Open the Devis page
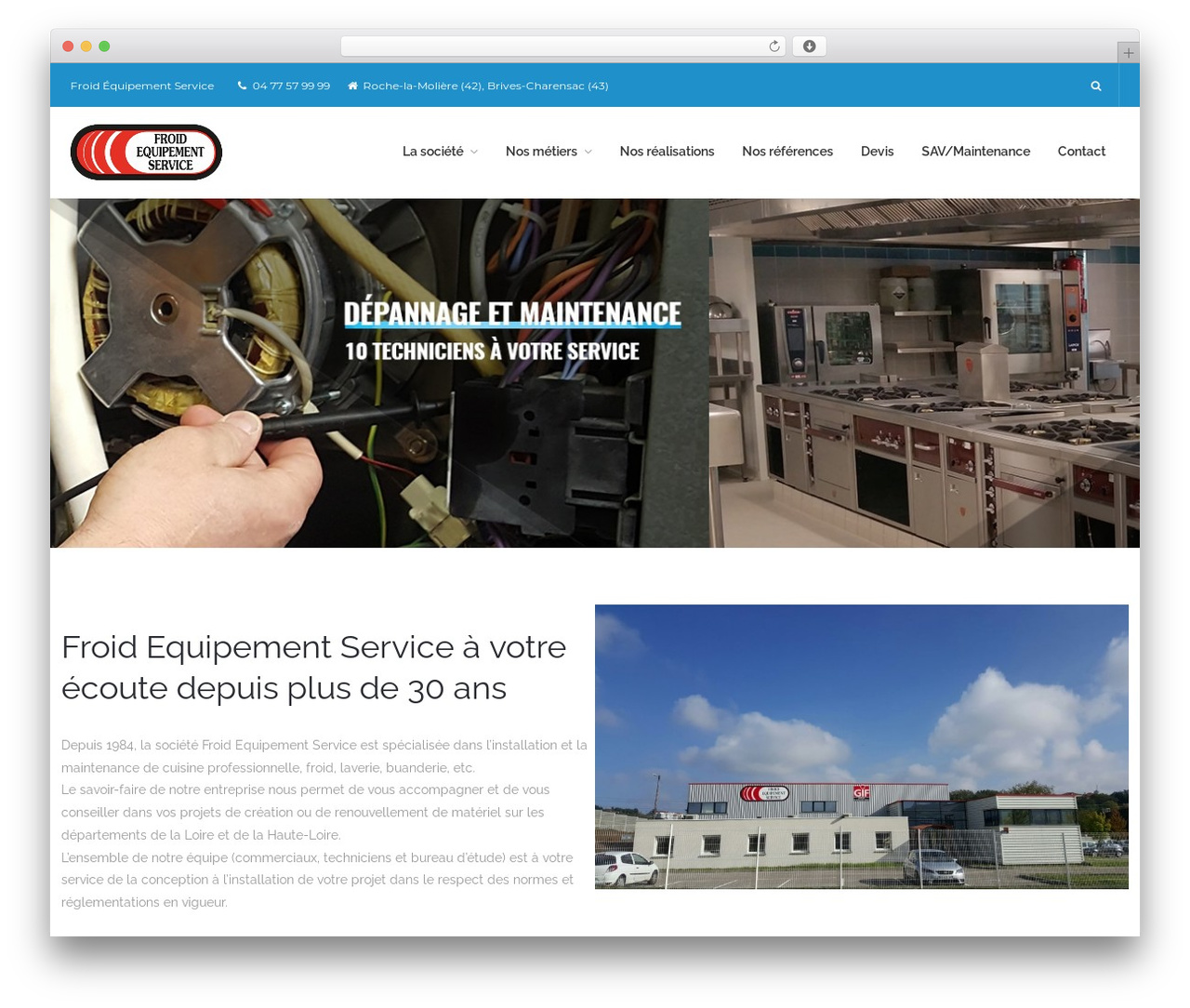1190x1008 pixels. click(877, 152)
